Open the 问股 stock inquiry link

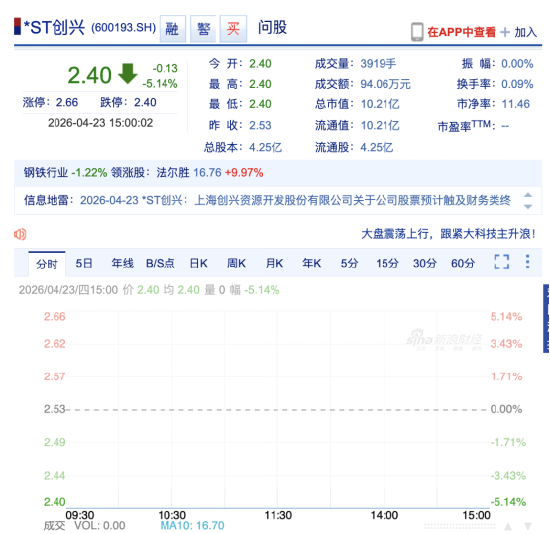pyautogui.click(x=272, y=28)
